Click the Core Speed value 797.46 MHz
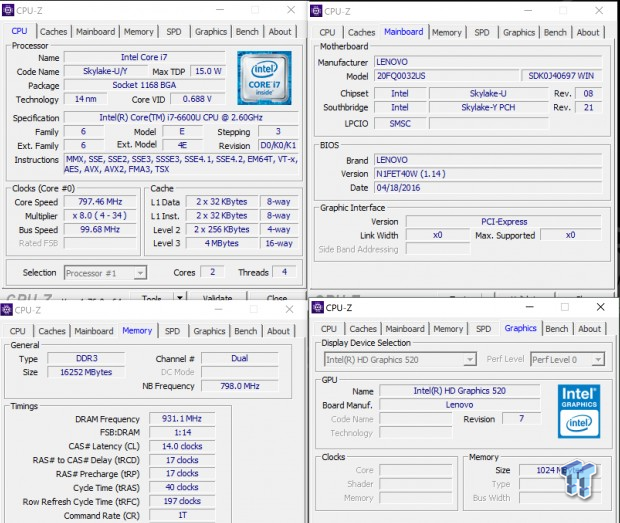 (100, 202)
